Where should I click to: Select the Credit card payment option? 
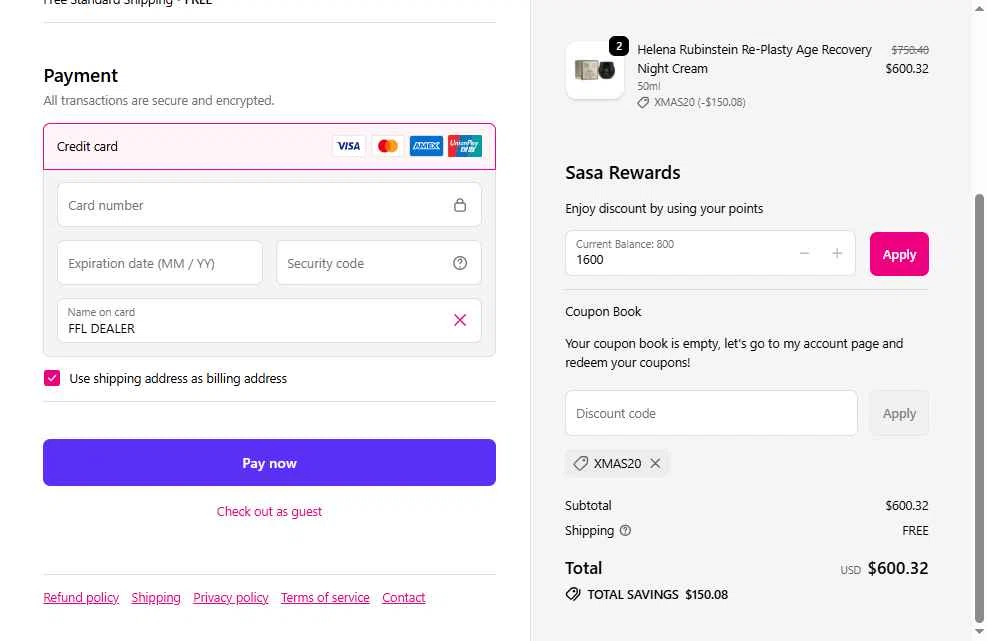pyautogui.click(x=269, y=147)
